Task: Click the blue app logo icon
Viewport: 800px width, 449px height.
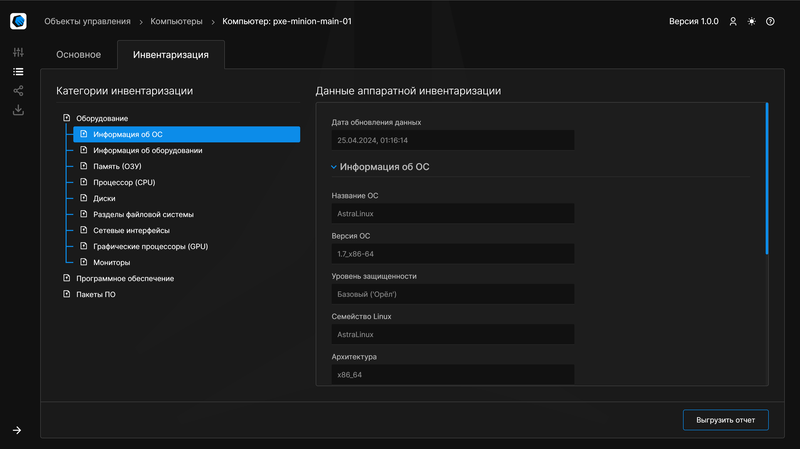Action: tap(18, 21)
